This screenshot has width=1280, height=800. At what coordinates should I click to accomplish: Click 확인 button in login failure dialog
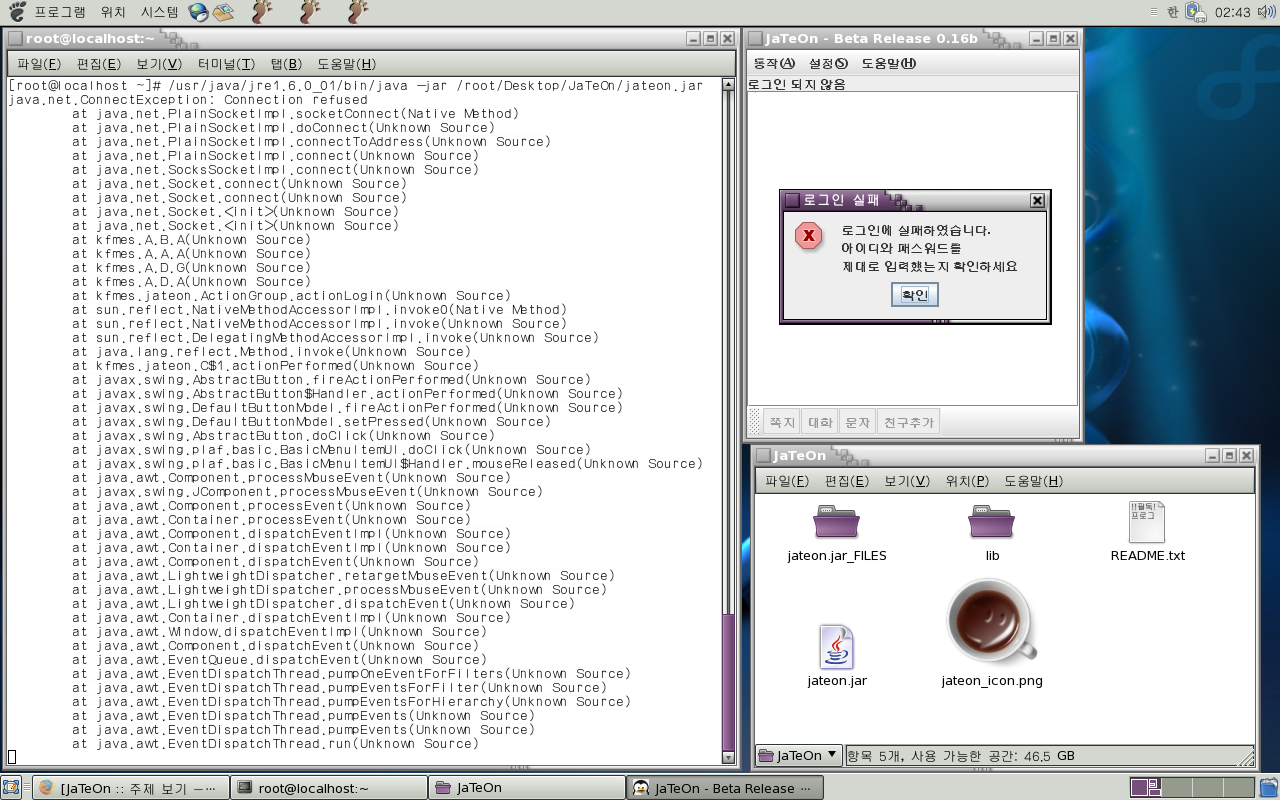pos(914,295)
